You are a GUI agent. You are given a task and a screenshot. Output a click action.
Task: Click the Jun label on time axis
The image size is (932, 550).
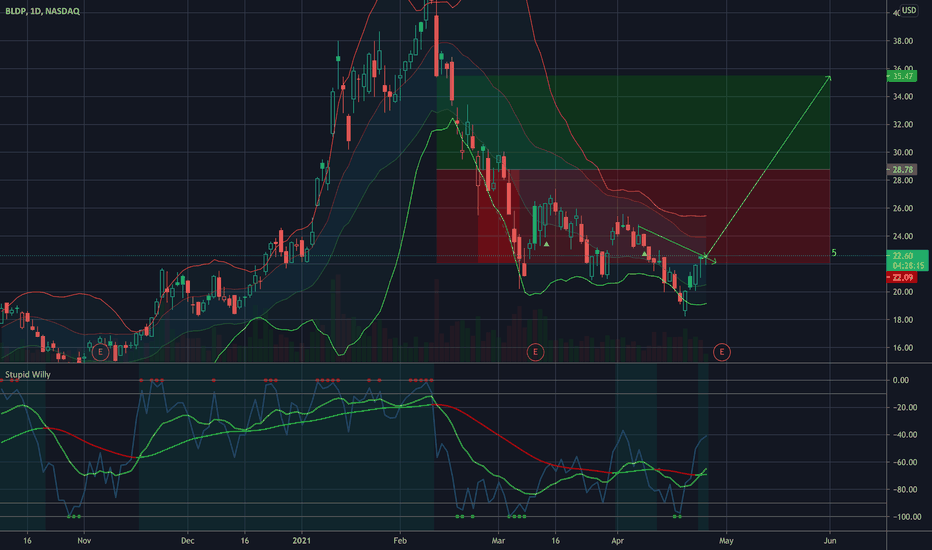click(830, 540)
